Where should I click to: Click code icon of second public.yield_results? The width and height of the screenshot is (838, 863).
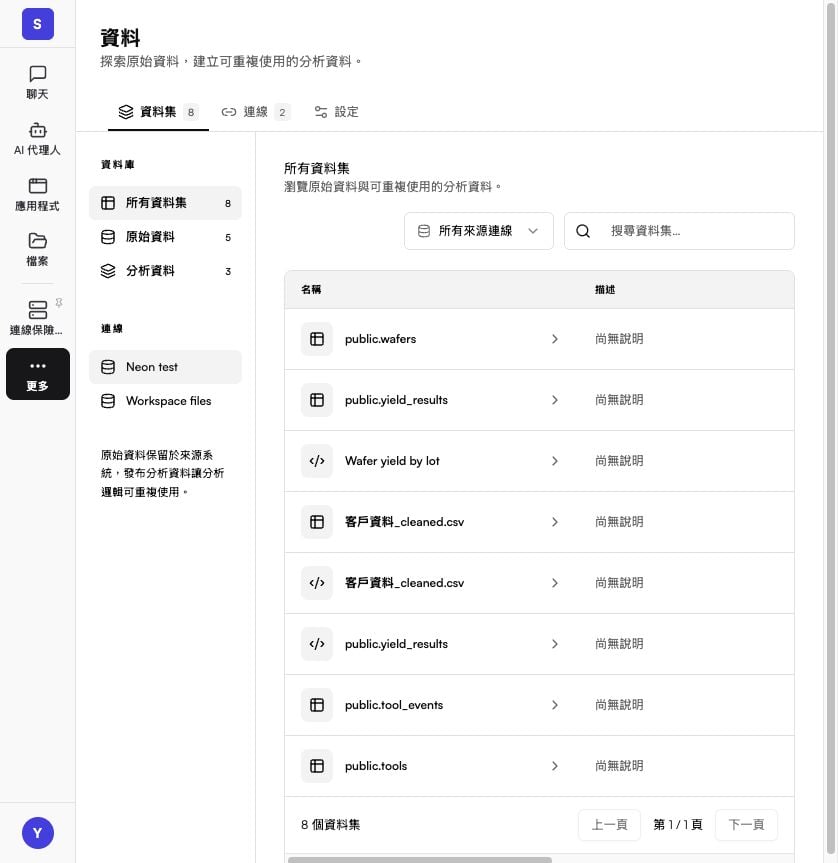click(x=317, y=644)
